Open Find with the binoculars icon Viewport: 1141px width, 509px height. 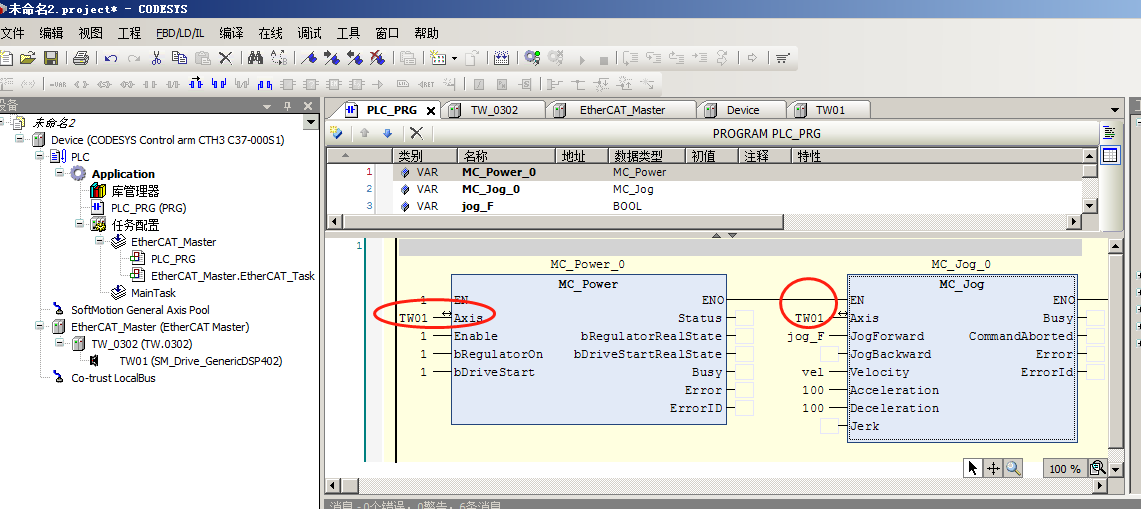[x=255, y=58]
